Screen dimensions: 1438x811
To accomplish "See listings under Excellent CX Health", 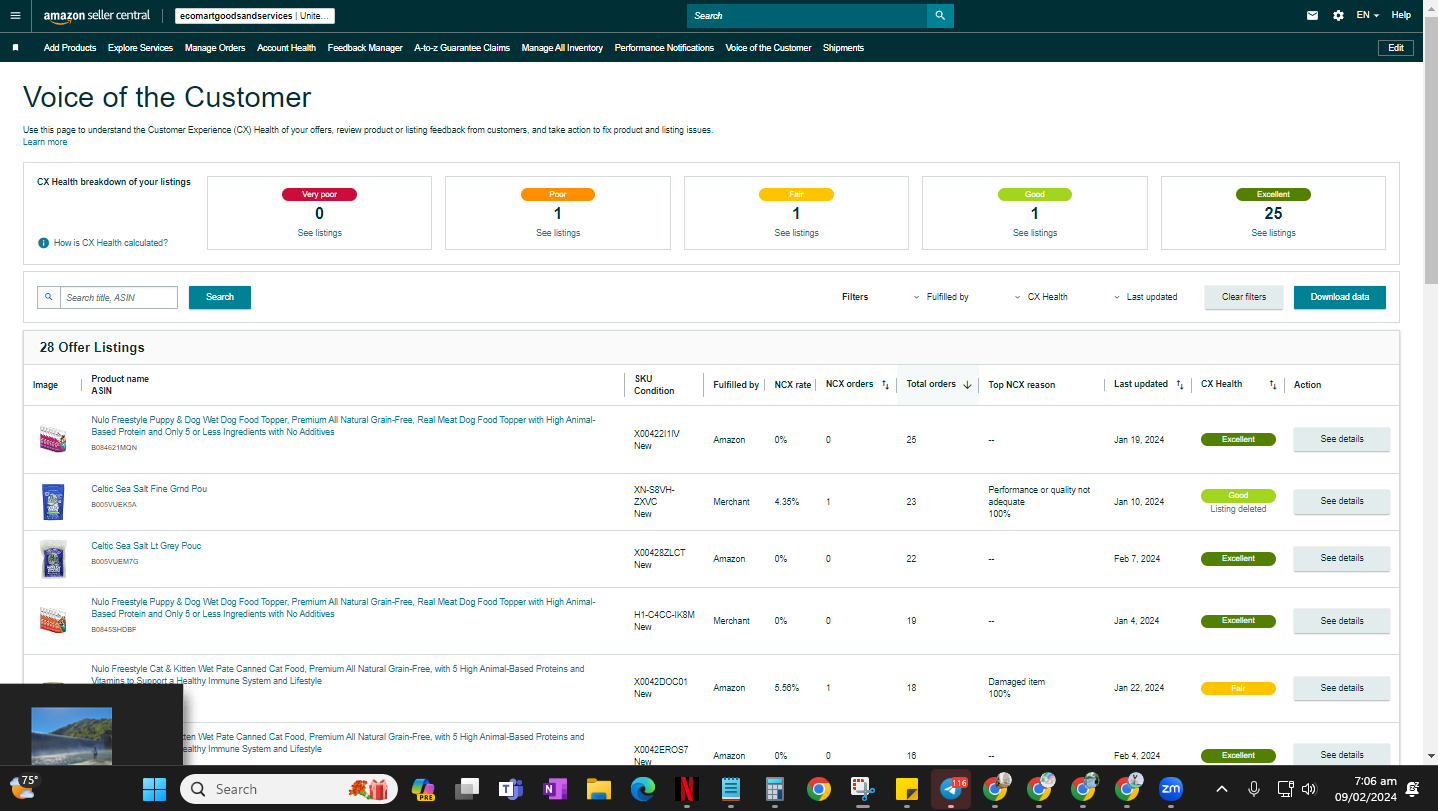I will (x=1273, y=233).
